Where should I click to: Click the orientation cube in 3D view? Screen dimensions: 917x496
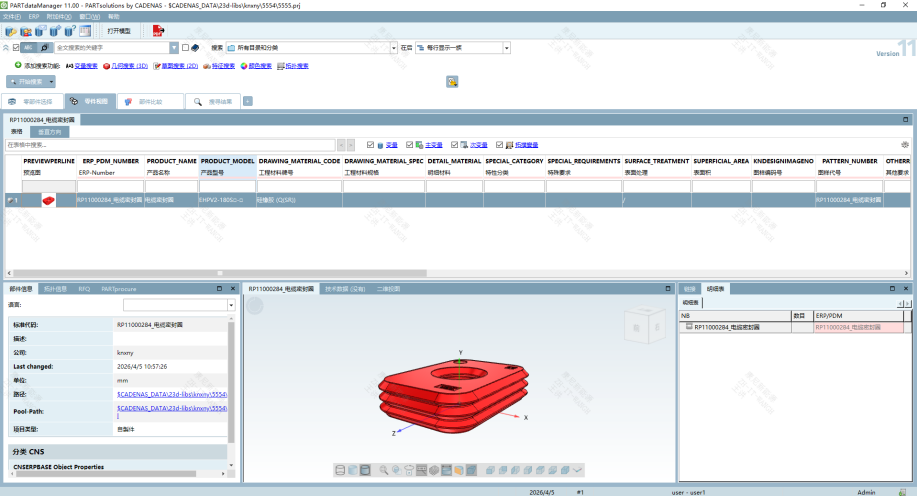click(x=645, y=326)
